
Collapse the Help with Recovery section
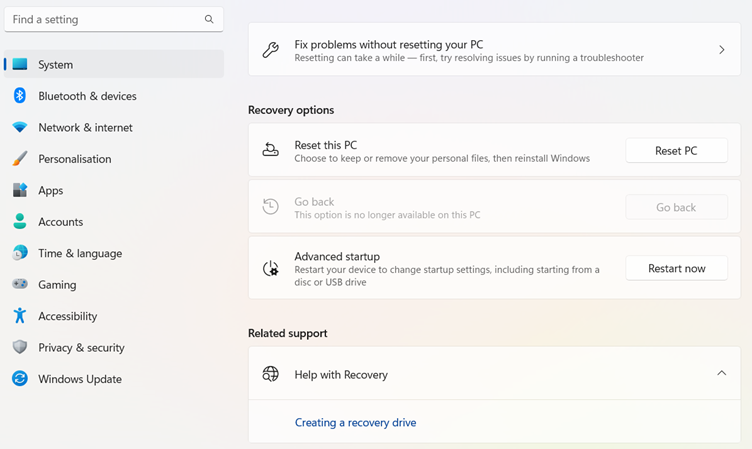click(x=721, y=373)
